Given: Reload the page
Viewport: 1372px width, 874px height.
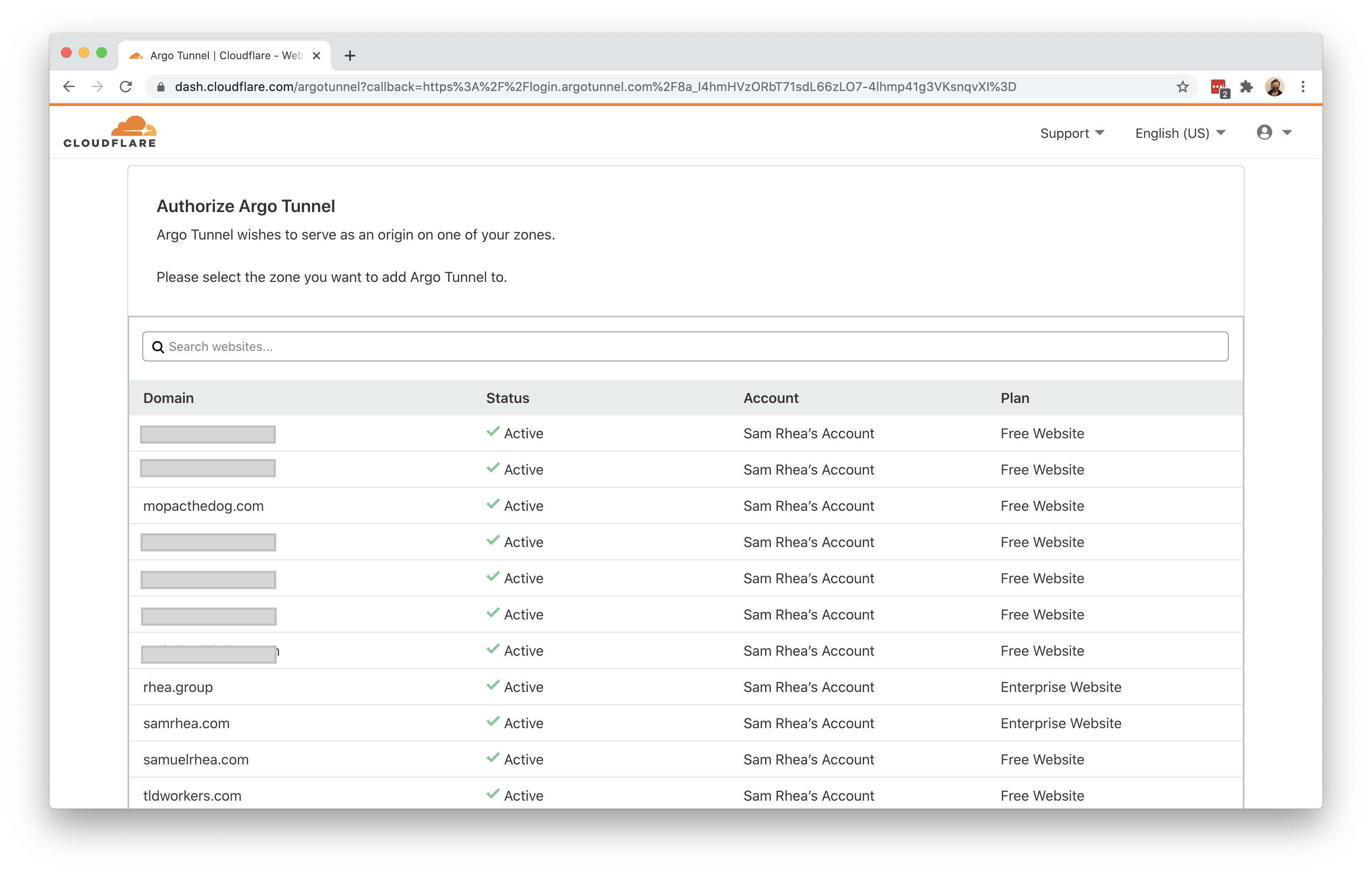Looking at the screenshot, I should [126, 87].
